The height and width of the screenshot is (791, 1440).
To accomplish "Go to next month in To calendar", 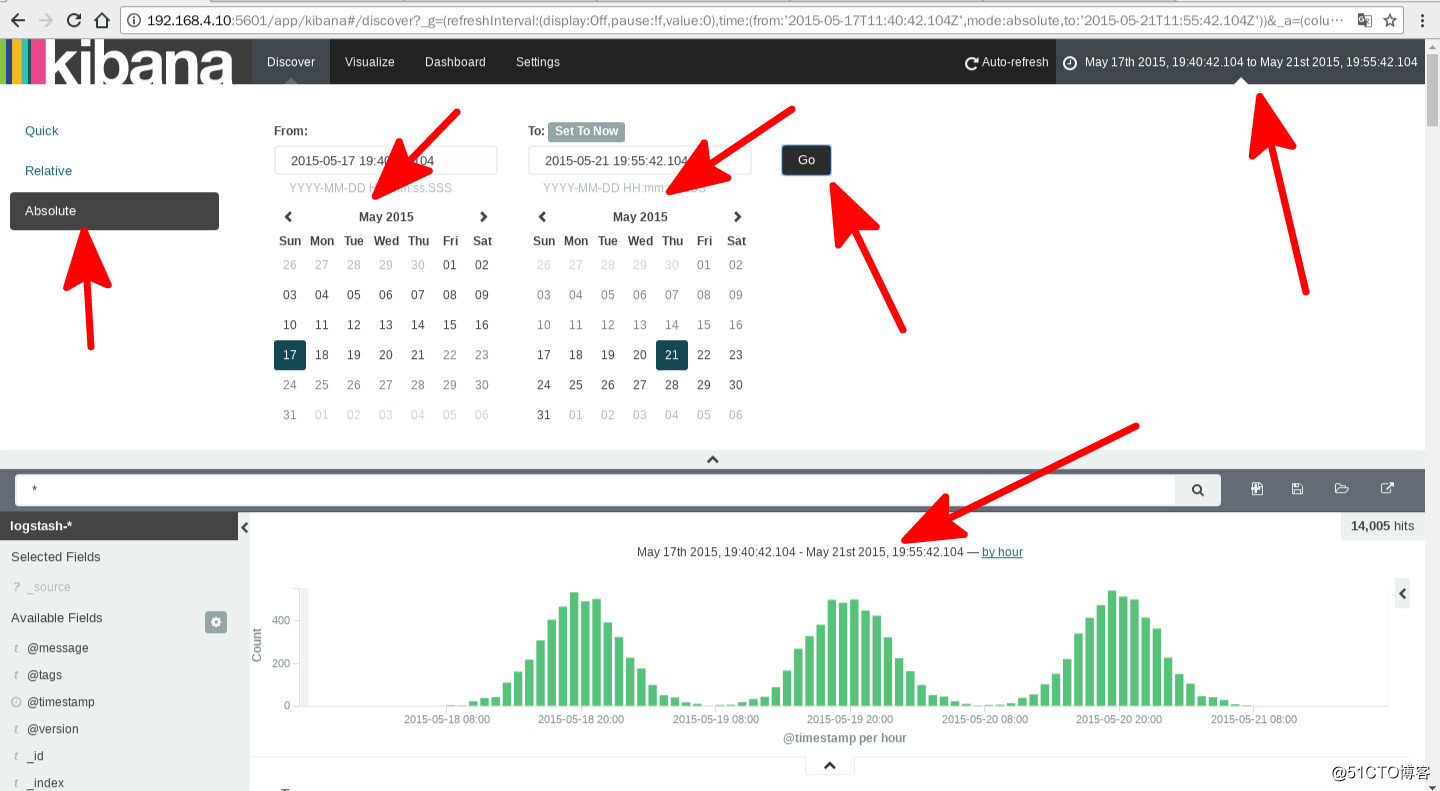I will point(737,217).
